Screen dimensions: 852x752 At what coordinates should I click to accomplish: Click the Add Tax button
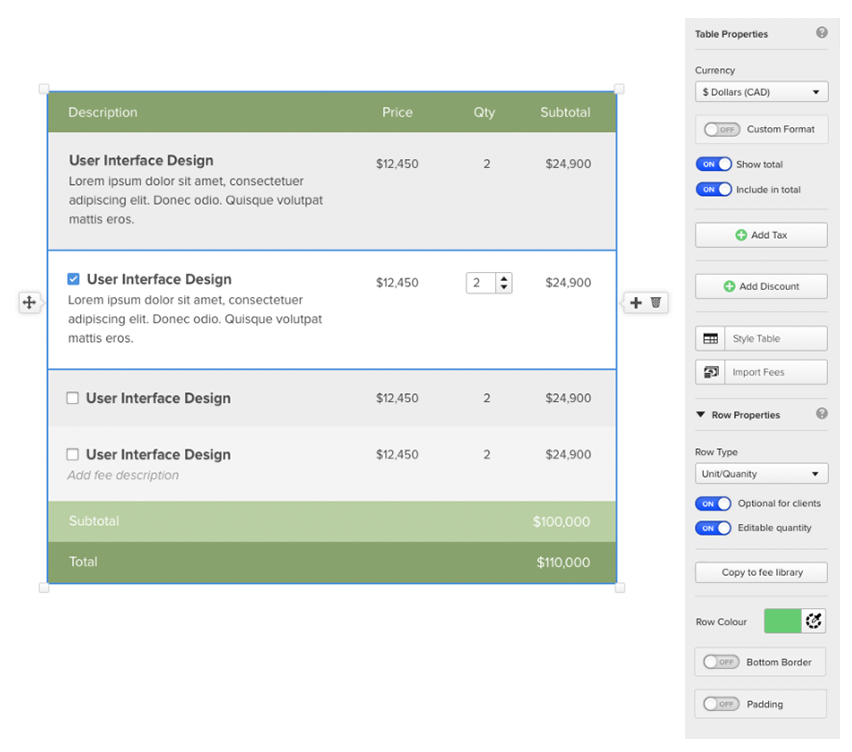(x=761, y=235)
